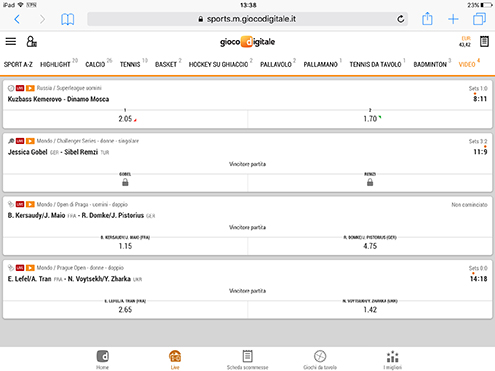Open the user account icon
Screen dimensions: 495x371
pos(32,41)
